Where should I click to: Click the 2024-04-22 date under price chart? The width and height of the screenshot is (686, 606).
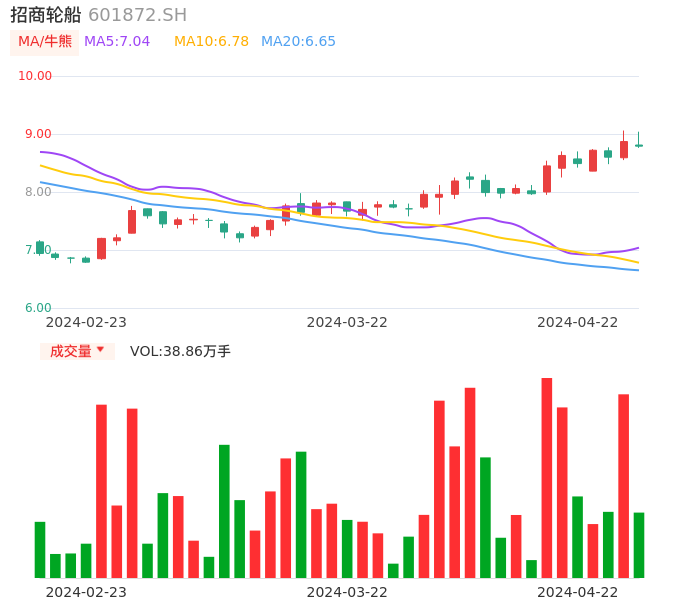click(578, 322)
